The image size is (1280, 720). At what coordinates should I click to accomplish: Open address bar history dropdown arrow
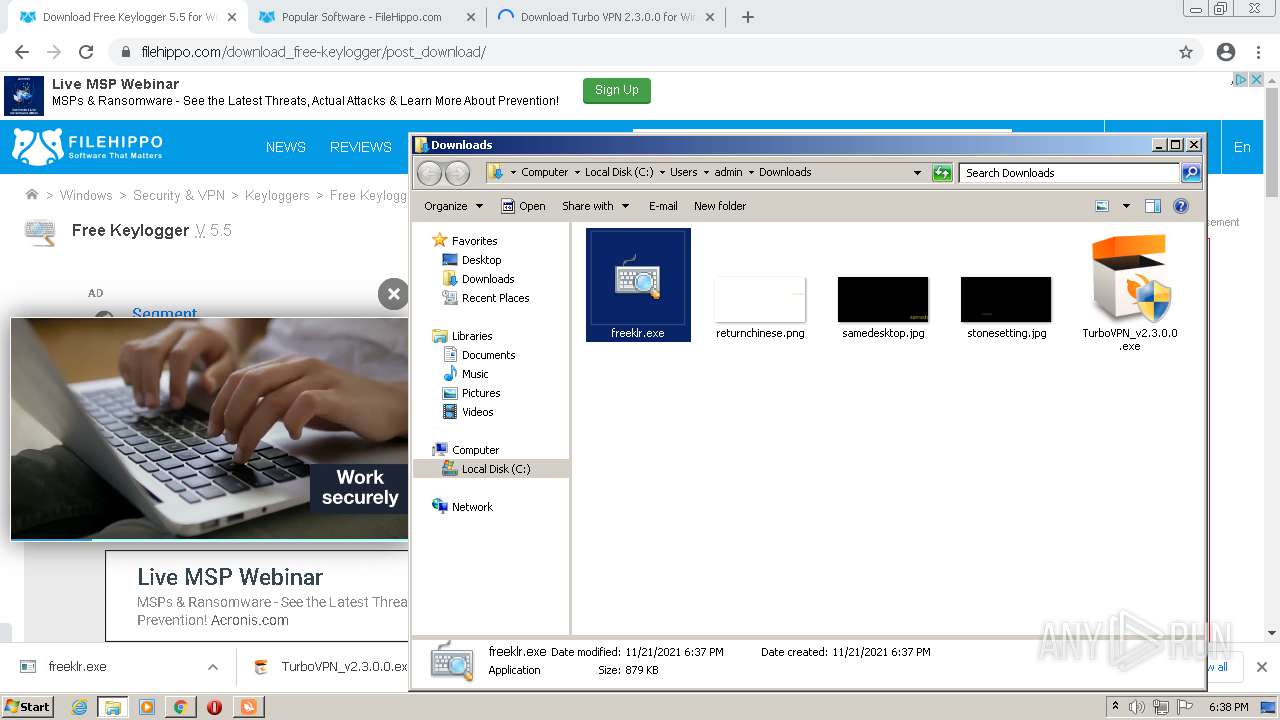click(x=917, y=173)
